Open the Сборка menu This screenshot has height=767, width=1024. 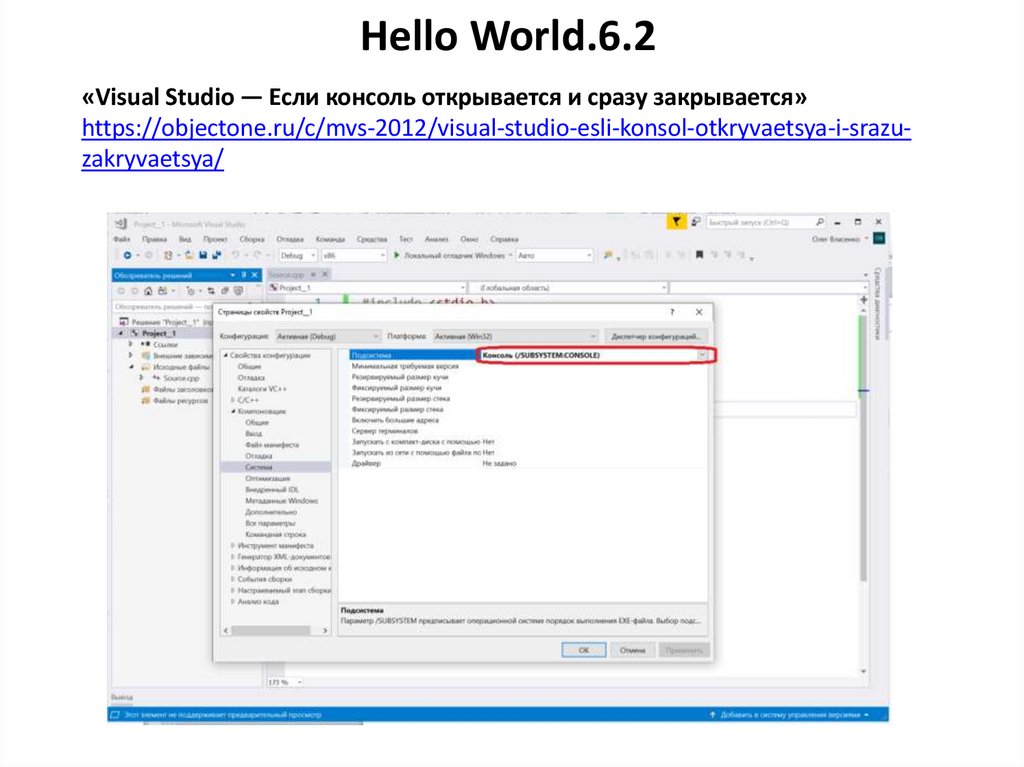coord(251,239)
